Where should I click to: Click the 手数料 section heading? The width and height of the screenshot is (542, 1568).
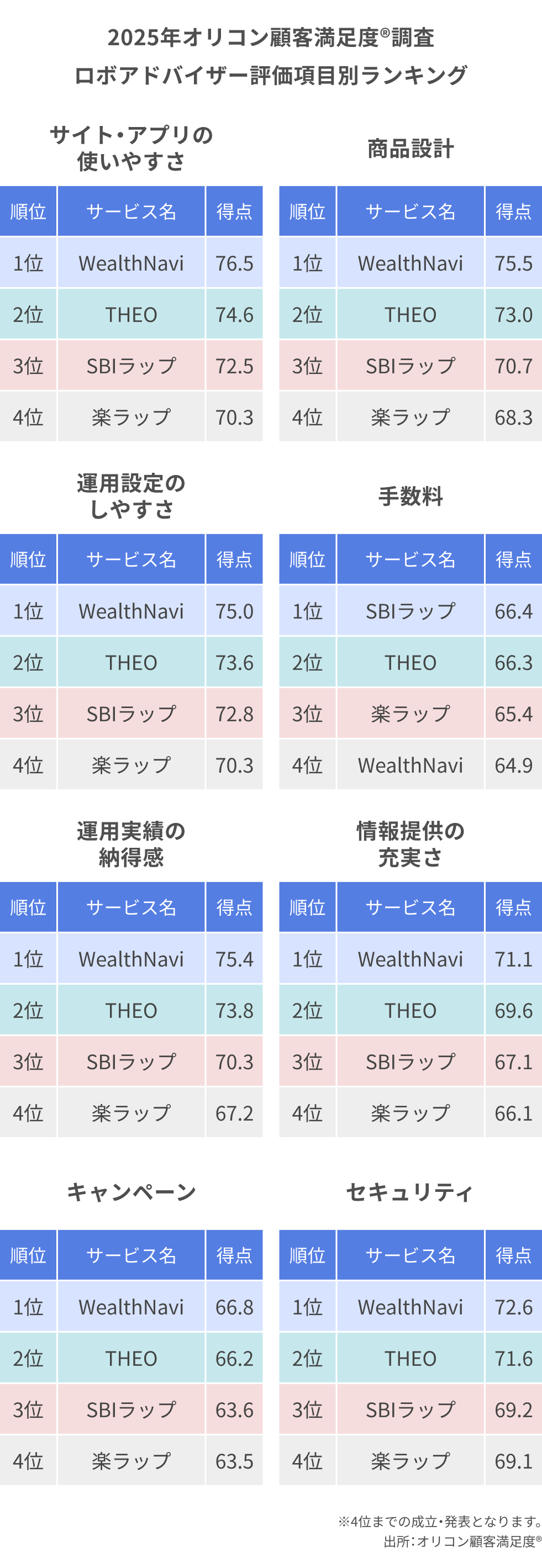(411, 496)
